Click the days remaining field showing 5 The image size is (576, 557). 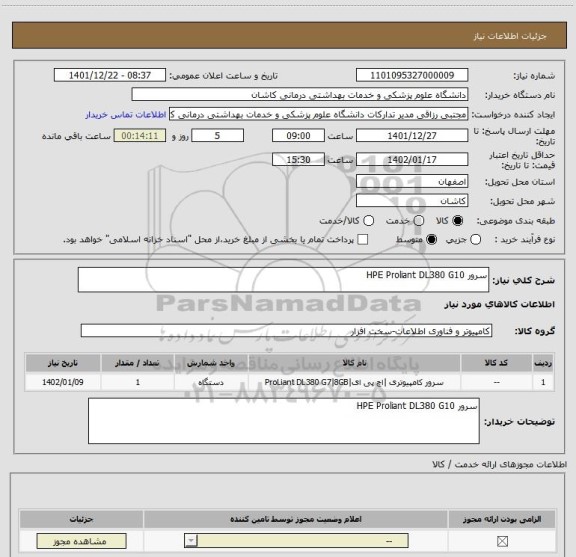[217, 136]
